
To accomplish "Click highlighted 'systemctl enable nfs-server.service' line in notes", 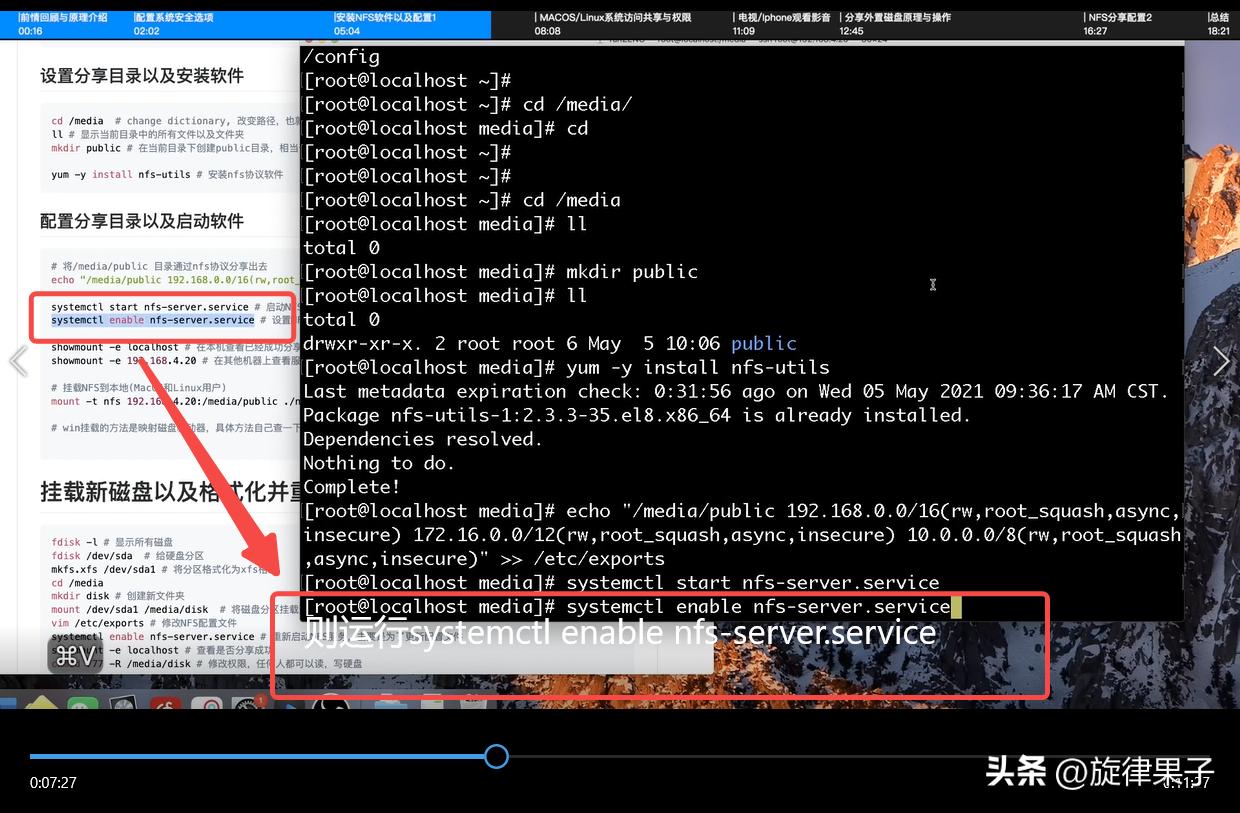I will coord(153,320).
